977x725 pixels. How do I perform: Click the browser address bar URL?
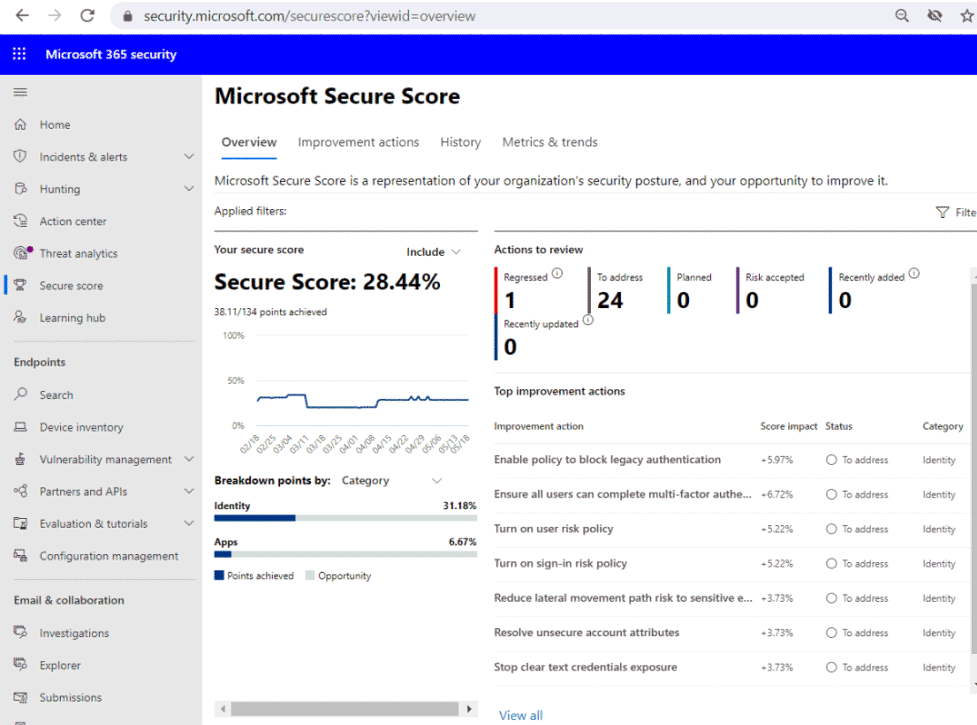(309, 16)
